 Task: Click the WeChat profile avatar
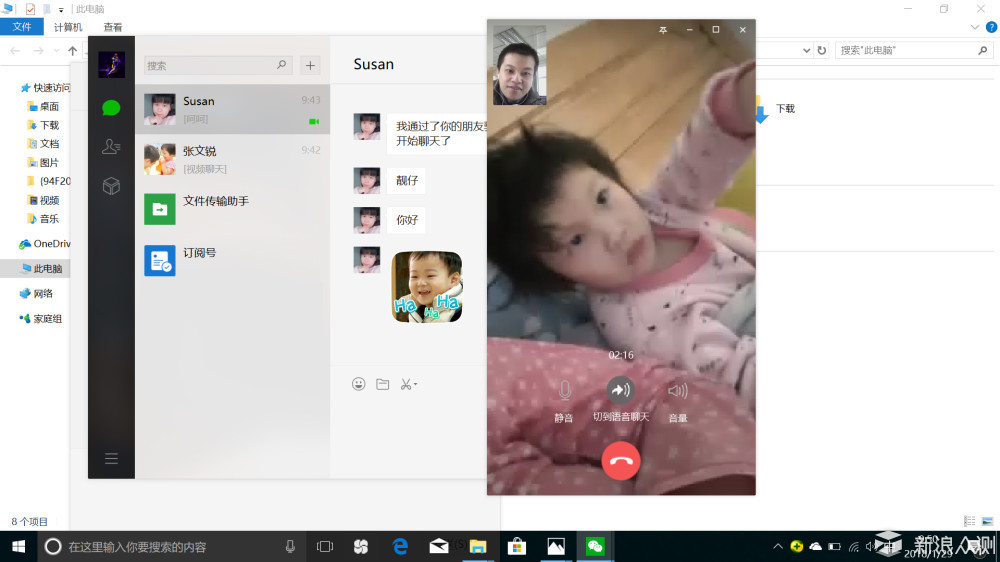click(x=112, y=64)
